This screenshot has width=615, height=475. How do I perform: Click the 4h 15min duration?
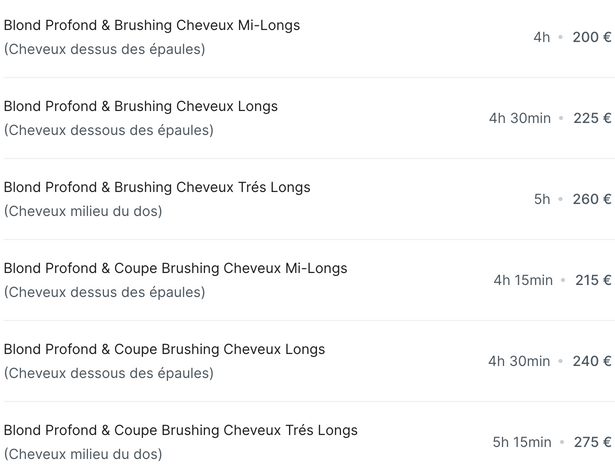(x=523, y=280)
